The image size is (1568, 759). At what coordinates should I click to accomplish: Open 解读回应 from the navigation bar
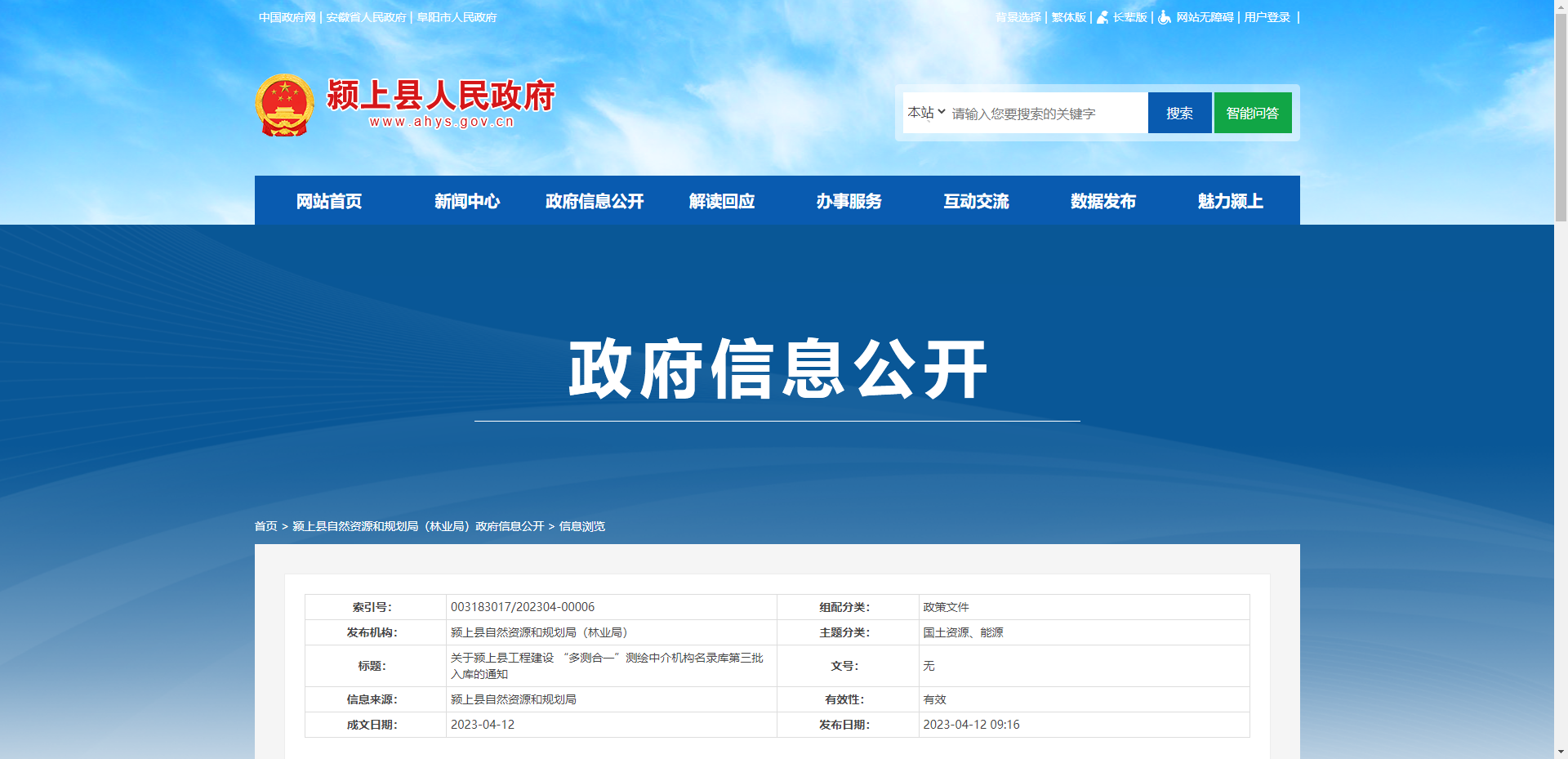[722, 201]
